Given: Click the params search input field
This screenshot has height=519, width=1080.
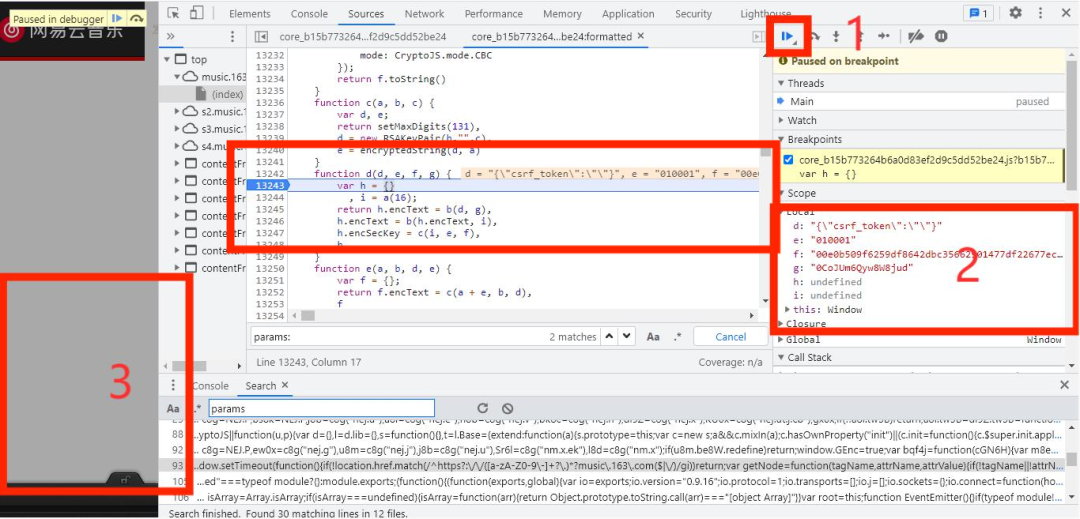Looking at the screenshot, I should pos(321,408).
